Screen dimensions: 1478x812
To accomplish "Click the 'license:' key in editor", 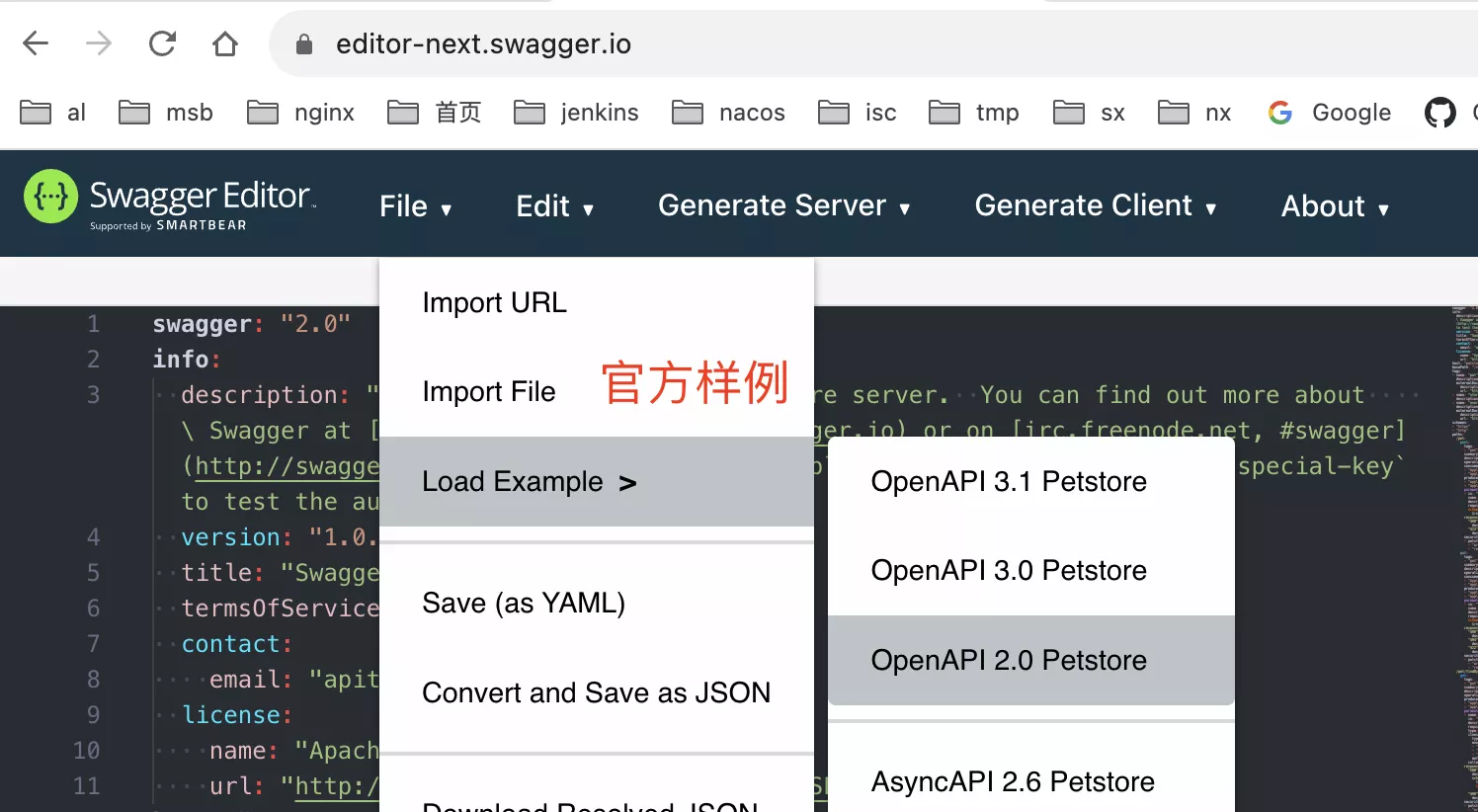I will 237,715.
